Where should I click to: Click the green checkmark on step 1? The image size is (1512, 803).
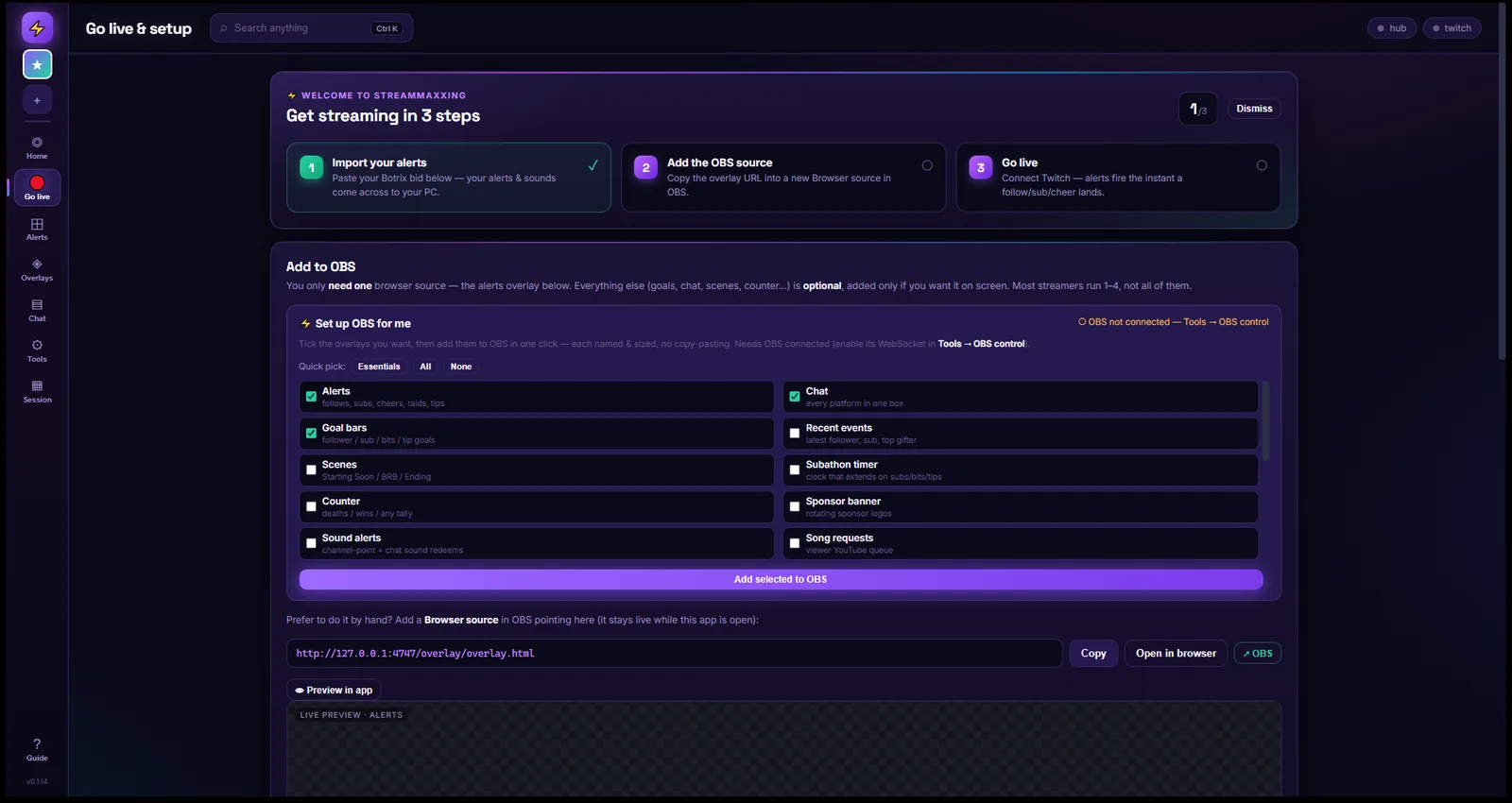coord(593,165)
